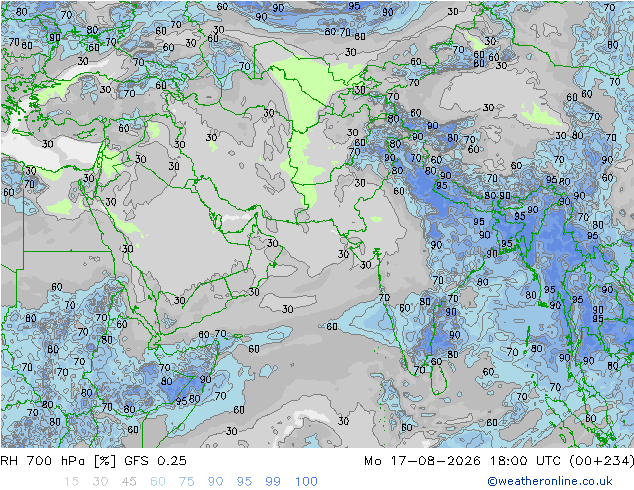
Task: Click legend value 99
Action: [x=273, y=482]
